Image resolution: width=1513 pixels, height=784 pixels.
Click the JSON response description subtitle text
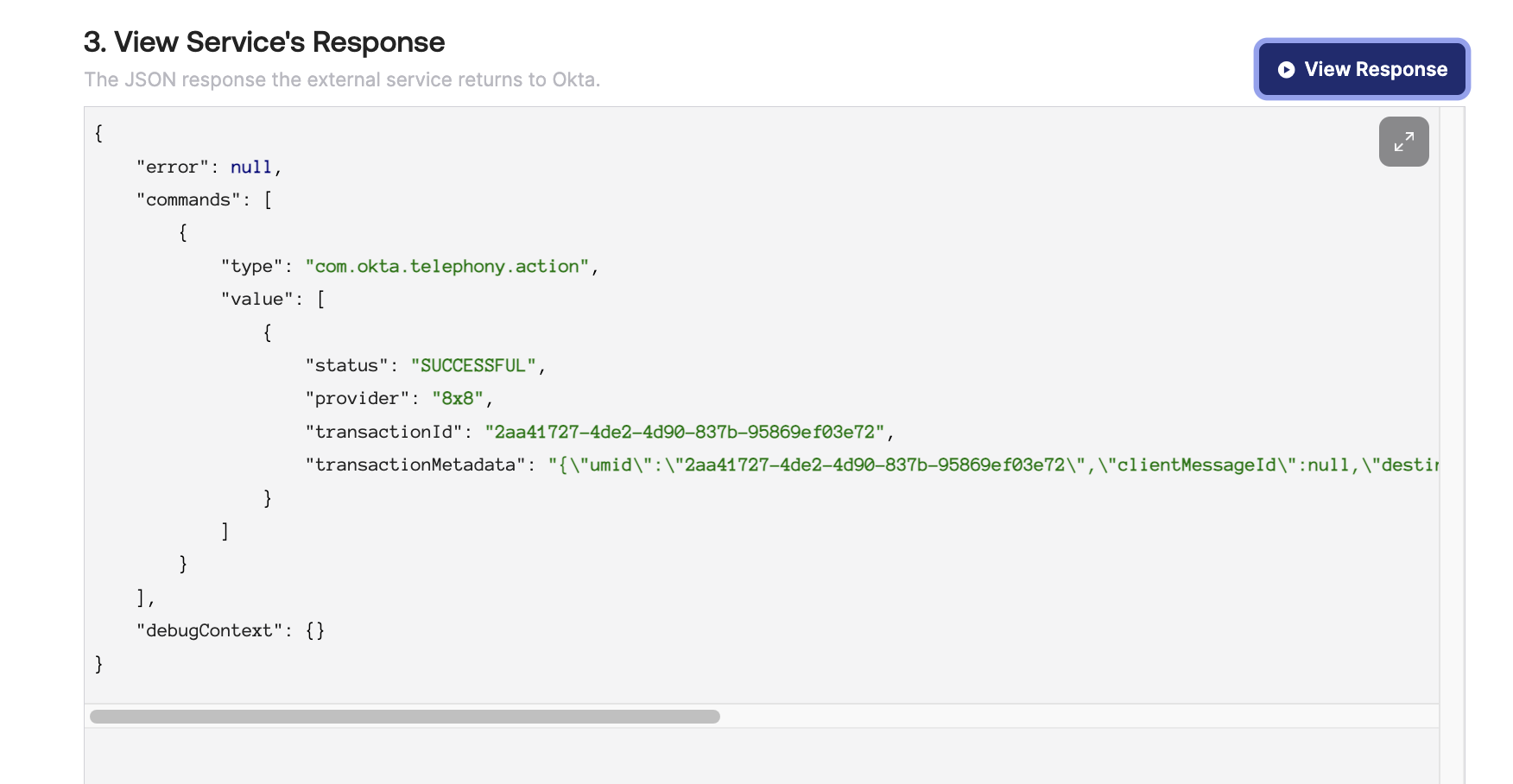click(x=342, y=79)
